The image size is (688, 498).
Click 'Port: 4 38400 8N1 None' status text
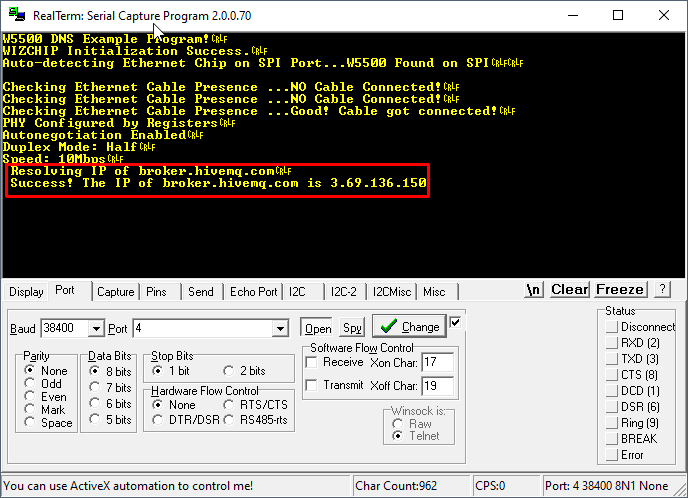pyautogui.click(x=606, y=486)
